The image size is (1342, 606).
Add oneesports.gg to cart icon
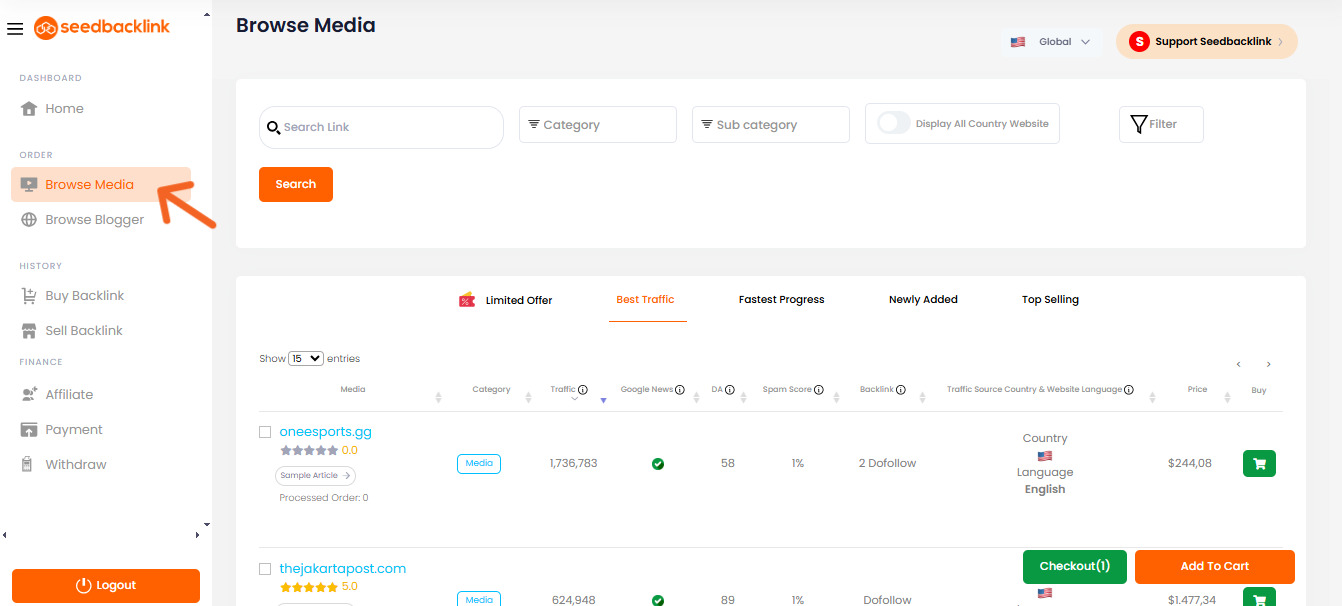tap(1259, 464)
